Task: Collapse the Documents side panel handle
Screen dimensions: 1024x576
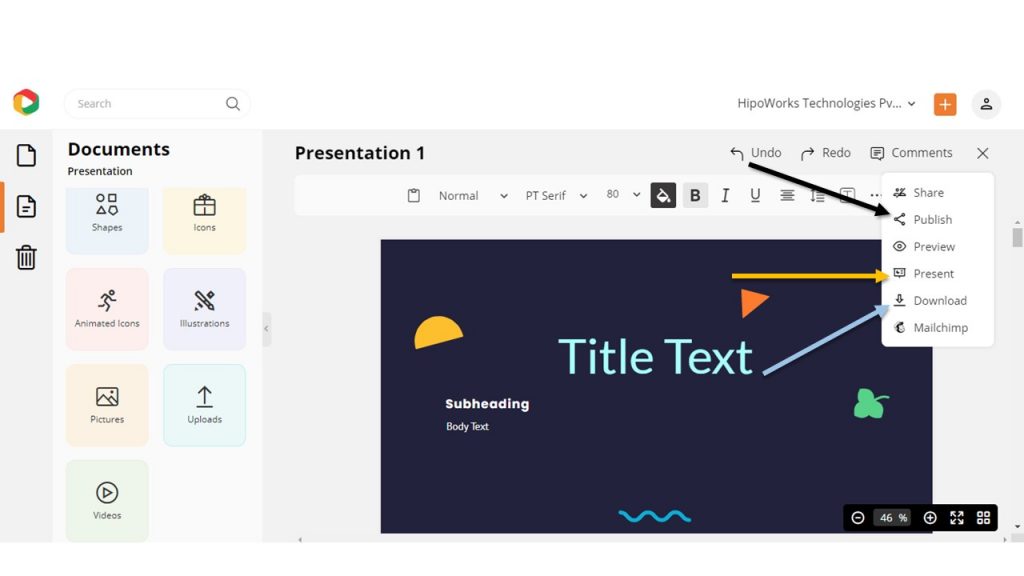Action: click(x=266, y=328)
